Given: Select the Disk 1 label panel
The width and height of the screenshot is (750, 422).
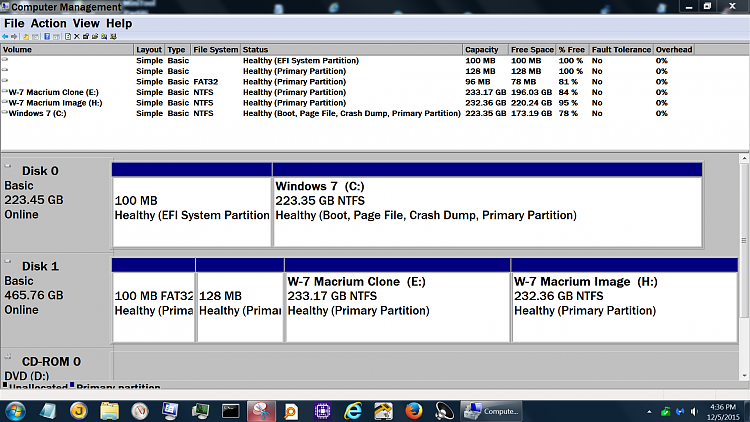Looking at the screenshot, I should (56, 300).
